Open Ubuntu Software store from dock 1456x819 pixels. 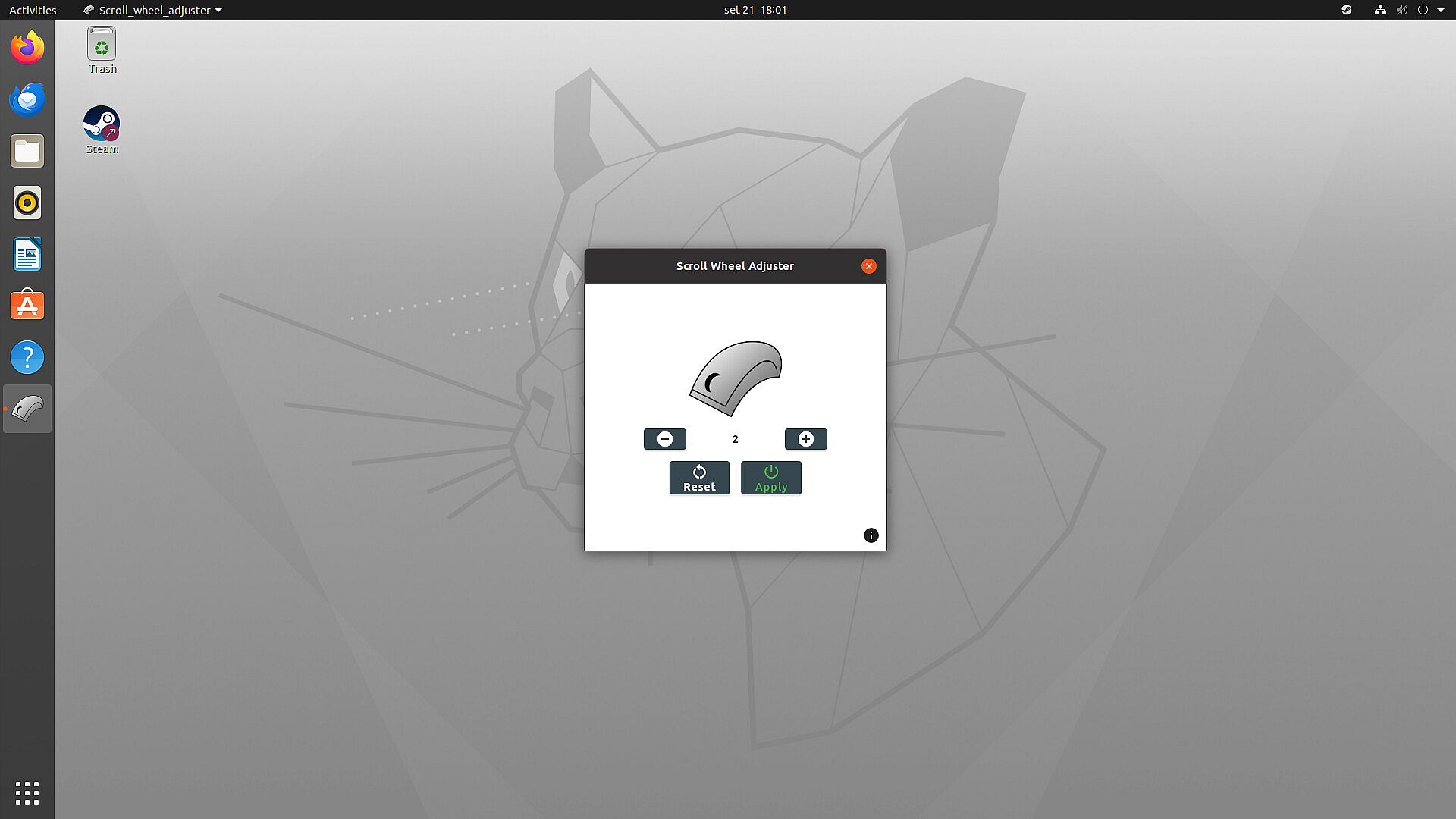tap(27, 306)
